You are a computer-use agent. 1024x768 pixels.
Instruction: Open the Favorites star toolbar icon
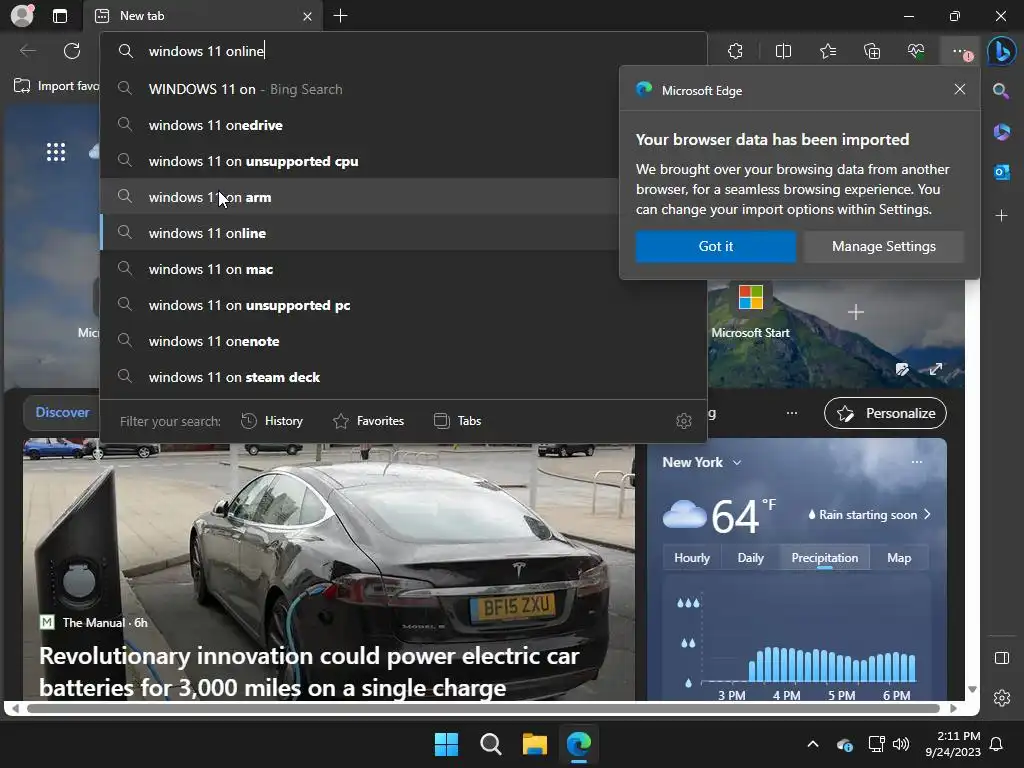point(827,51)
